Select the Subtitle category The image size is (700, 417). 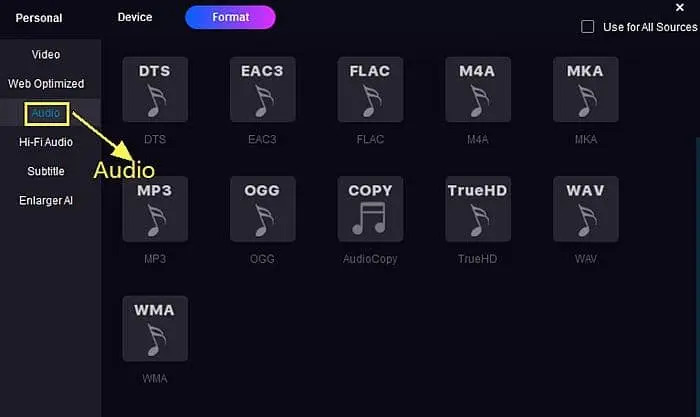[46, 171]
